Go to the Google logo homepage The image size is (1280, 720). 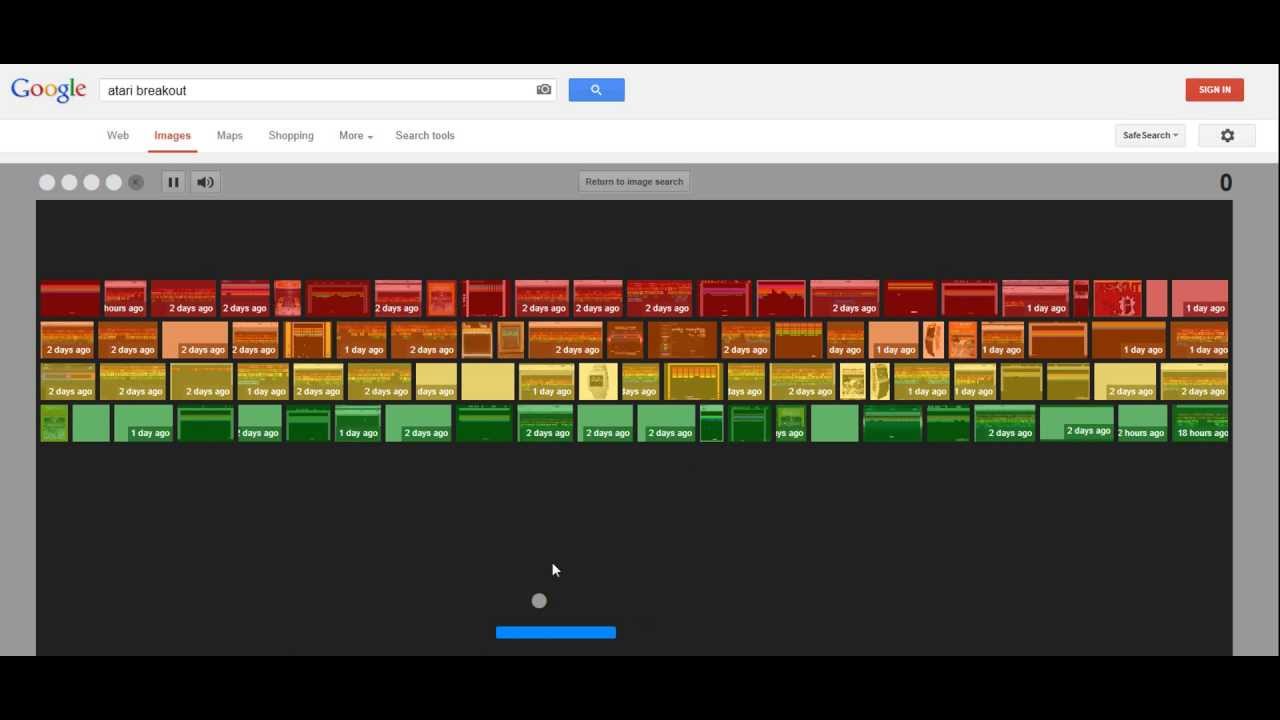tap(49, 90)
